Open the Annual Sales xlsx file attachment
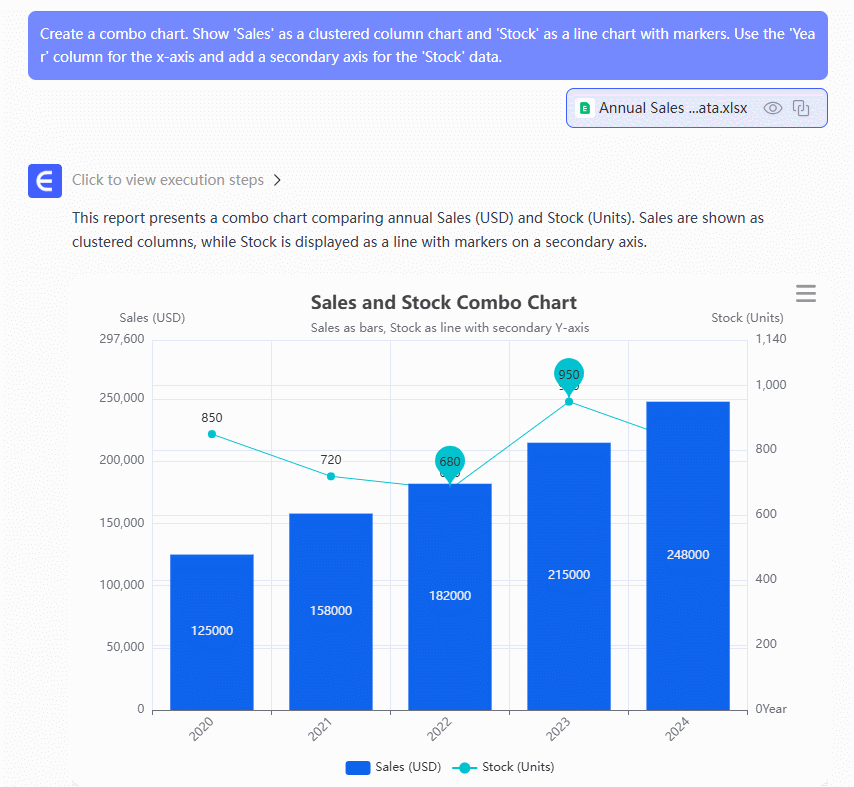The image size is (854, 787). (672, 108)
